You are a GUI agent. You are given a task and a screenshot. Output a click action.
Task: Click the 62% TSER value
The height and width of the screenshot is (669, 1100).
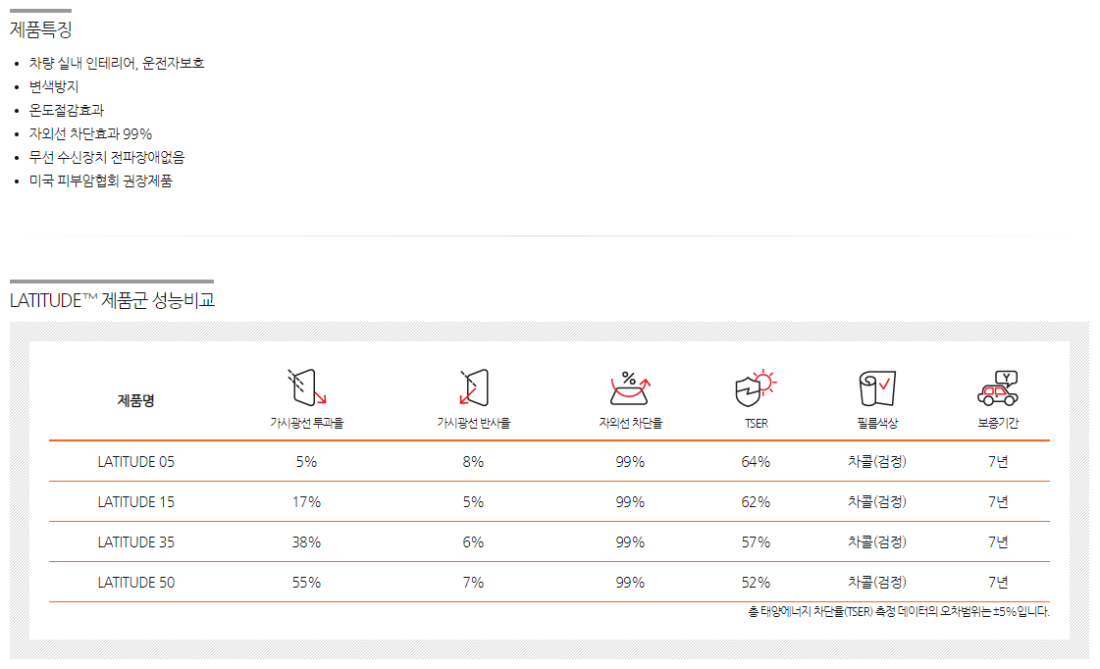[756, 502]
